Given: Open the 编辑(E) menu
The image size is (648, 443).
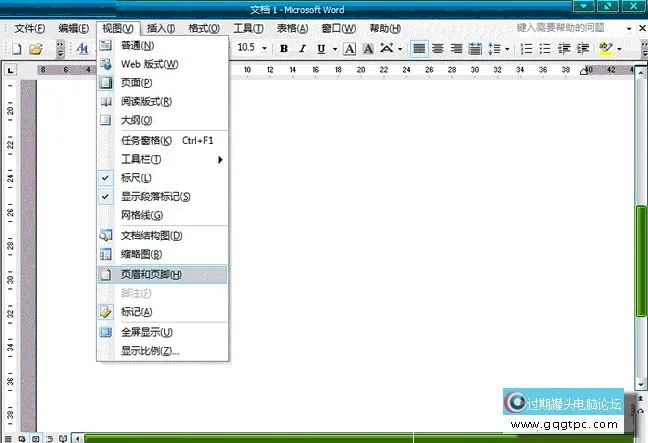Looking at the screenshot, I should pyautogui.click(x=74, y=28).
